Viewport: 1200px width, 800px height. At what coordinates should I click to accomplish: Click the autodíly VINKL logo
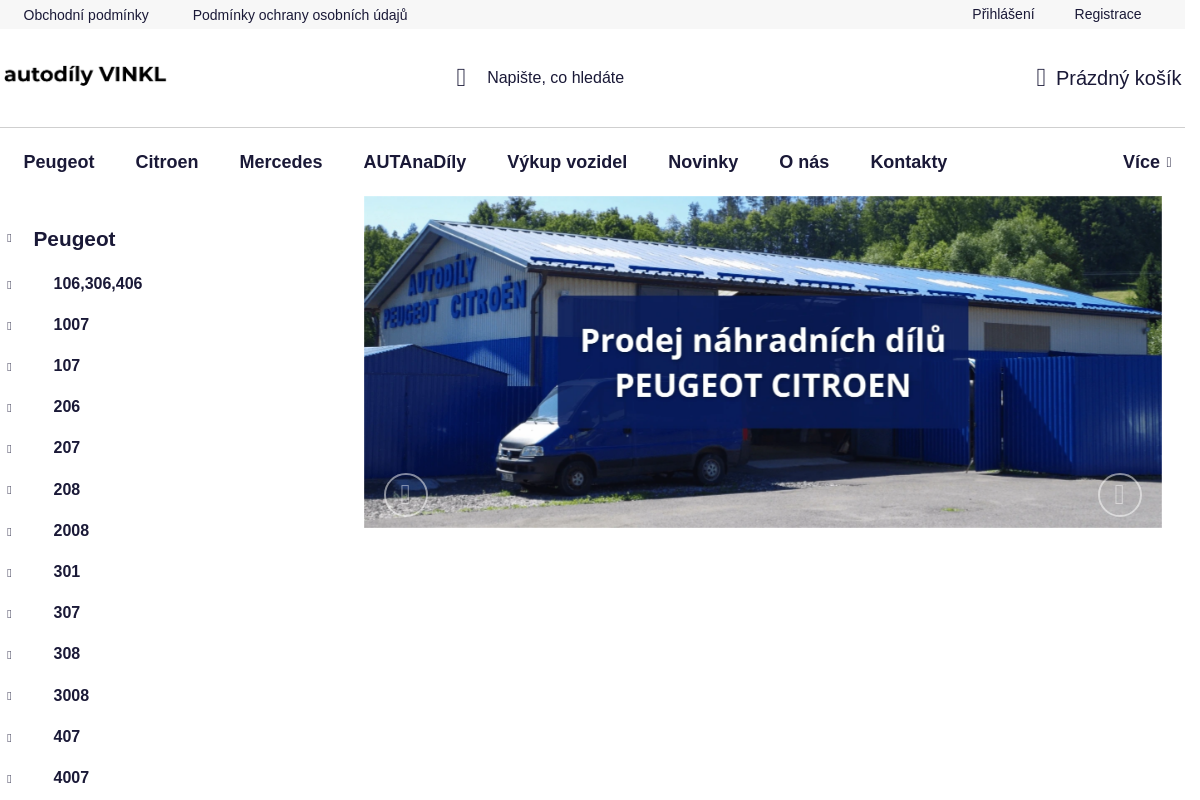point(85,74)
